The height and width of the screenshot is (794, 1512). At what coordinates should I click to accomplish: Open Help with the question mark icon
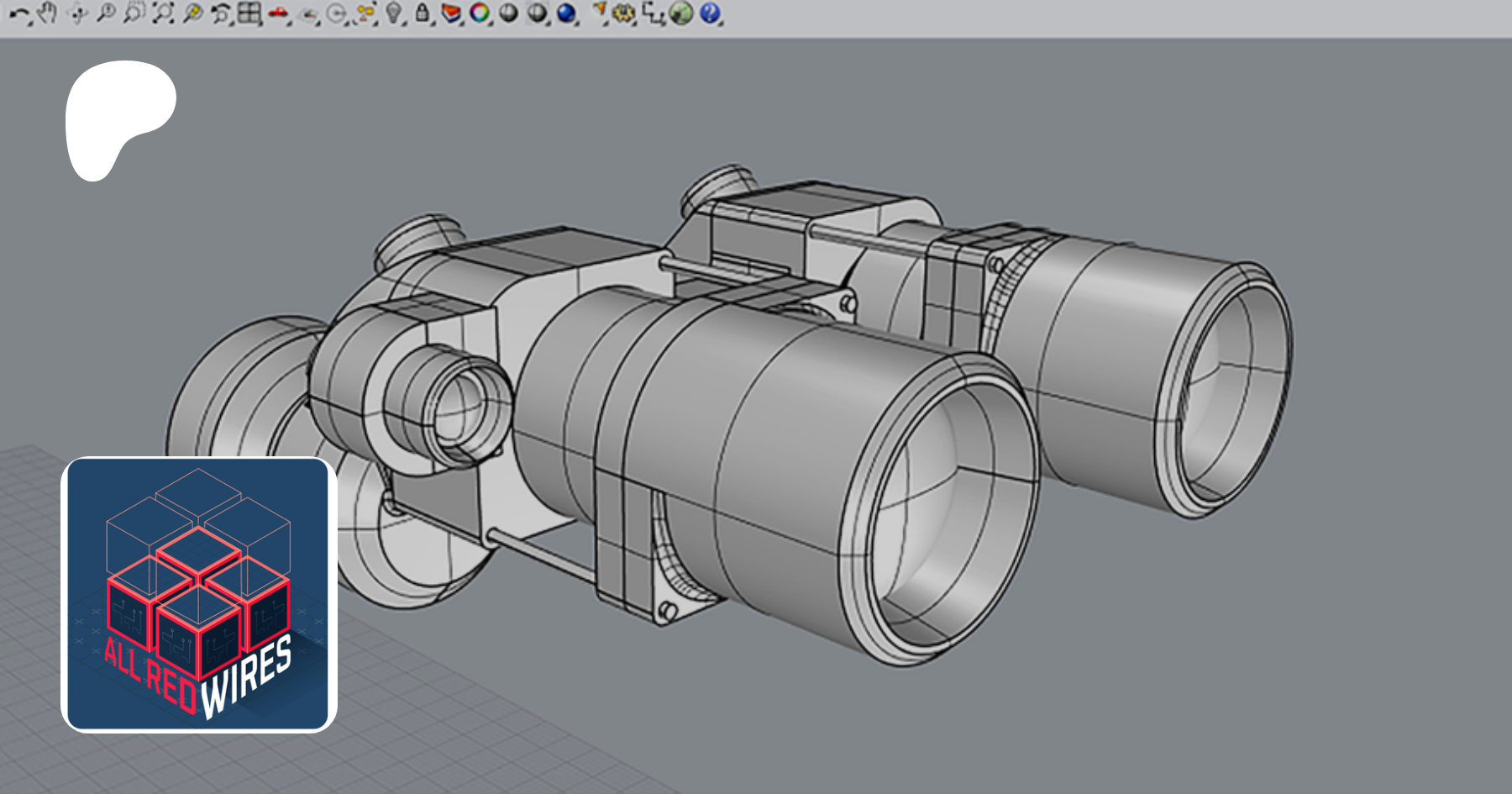click(710, 13)
